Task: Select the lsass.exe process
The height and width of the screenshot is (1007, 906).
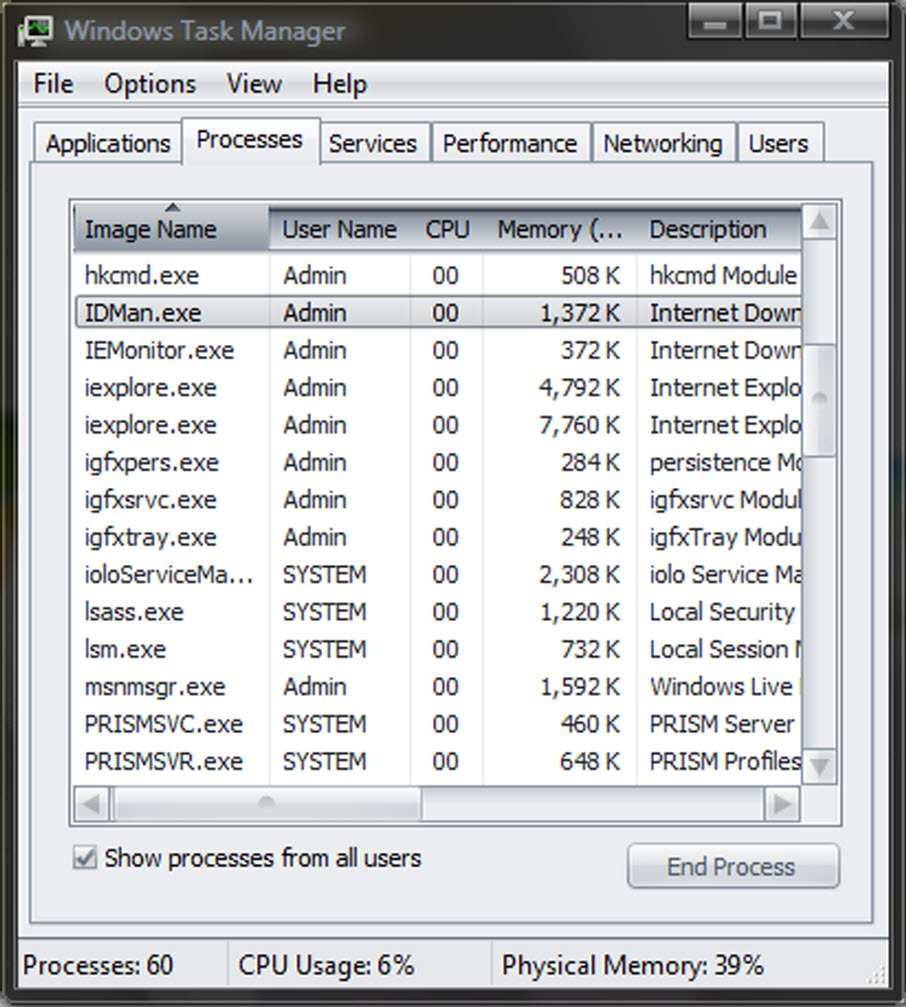Action: (438, 611)
